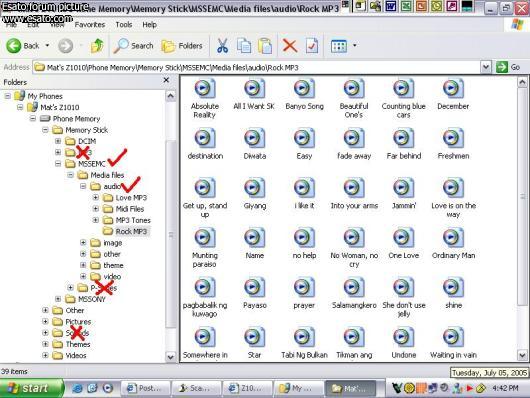Expand the Love MP3 folder node
Viewport: 530px width, 398px height.
[96, 197]
